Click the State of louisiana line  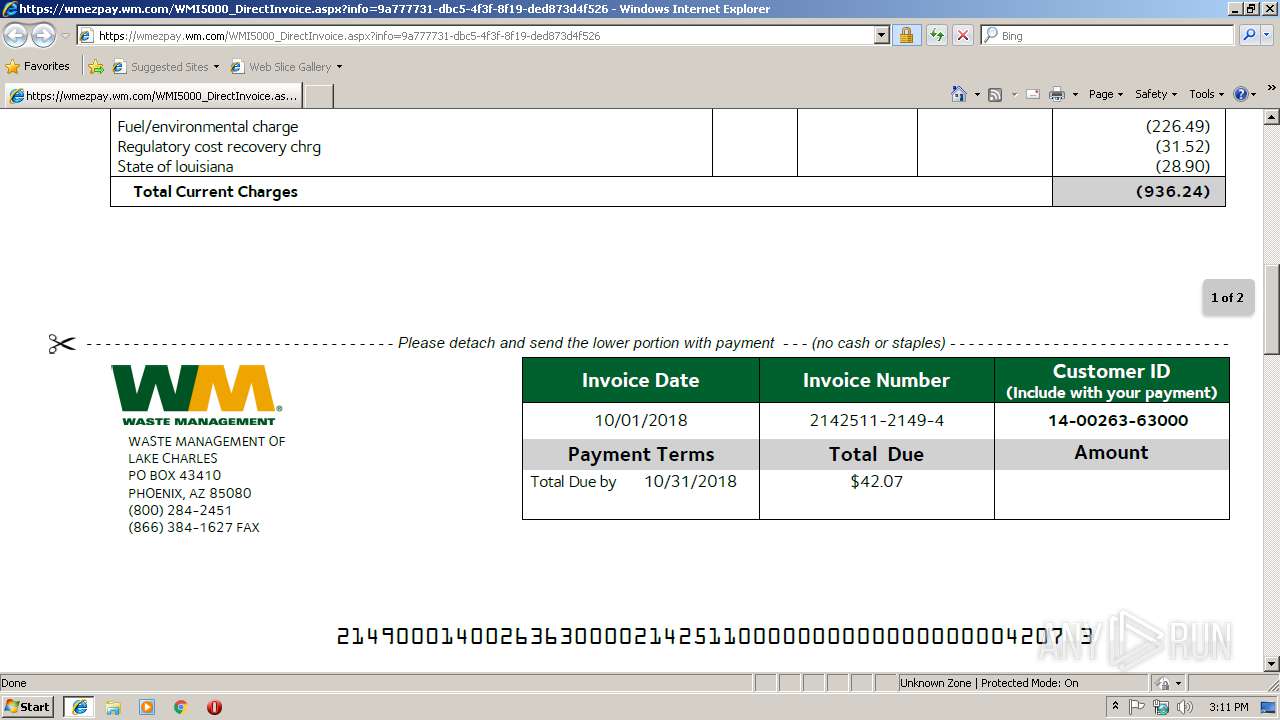175,167
